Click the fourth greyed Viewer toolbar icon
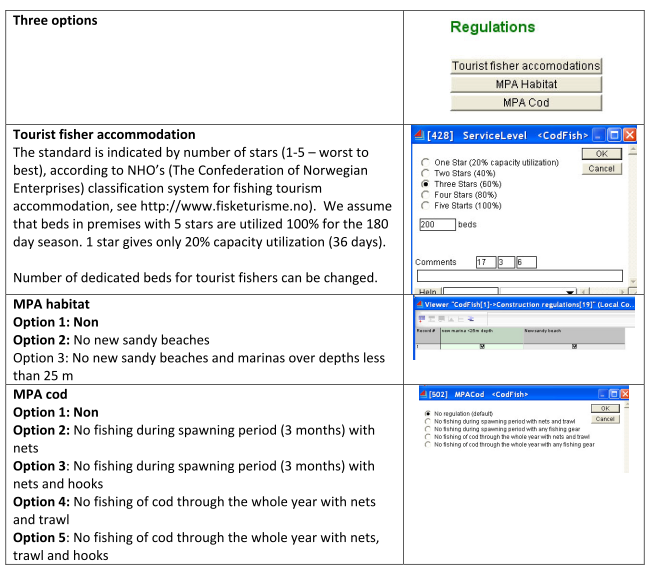Viewport: 657px width, 567px height. tap(451, 319)
